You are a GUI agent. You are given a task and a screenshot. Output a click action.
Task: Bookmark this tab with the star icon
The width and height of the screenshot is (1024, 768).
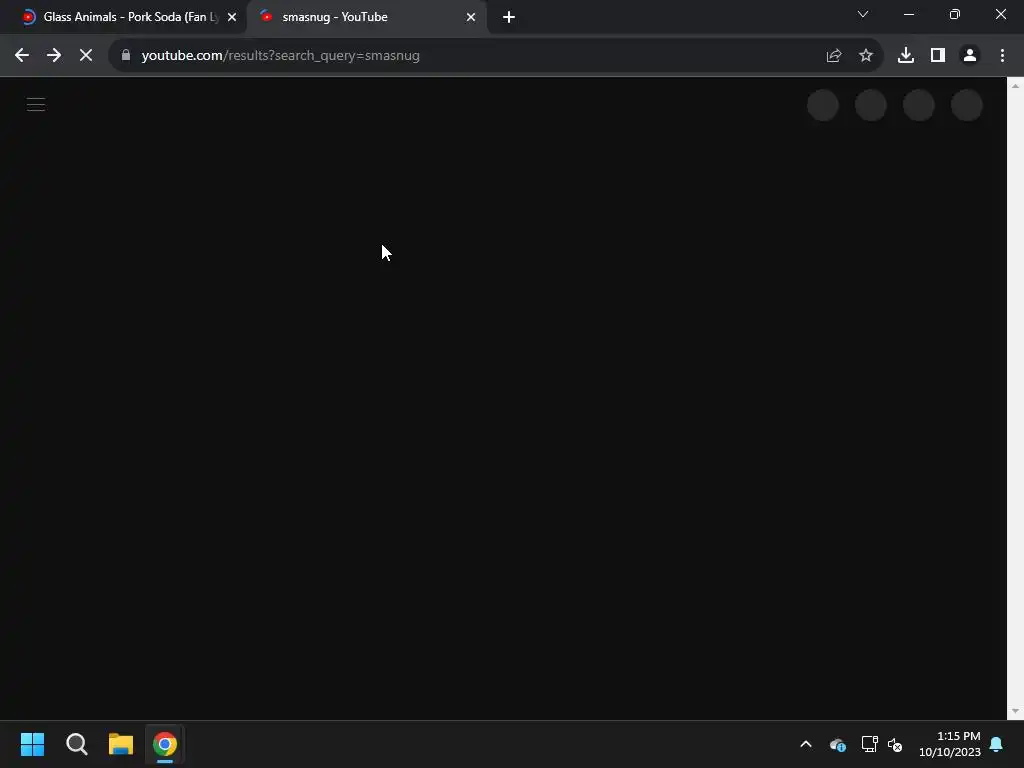point(866,56)
